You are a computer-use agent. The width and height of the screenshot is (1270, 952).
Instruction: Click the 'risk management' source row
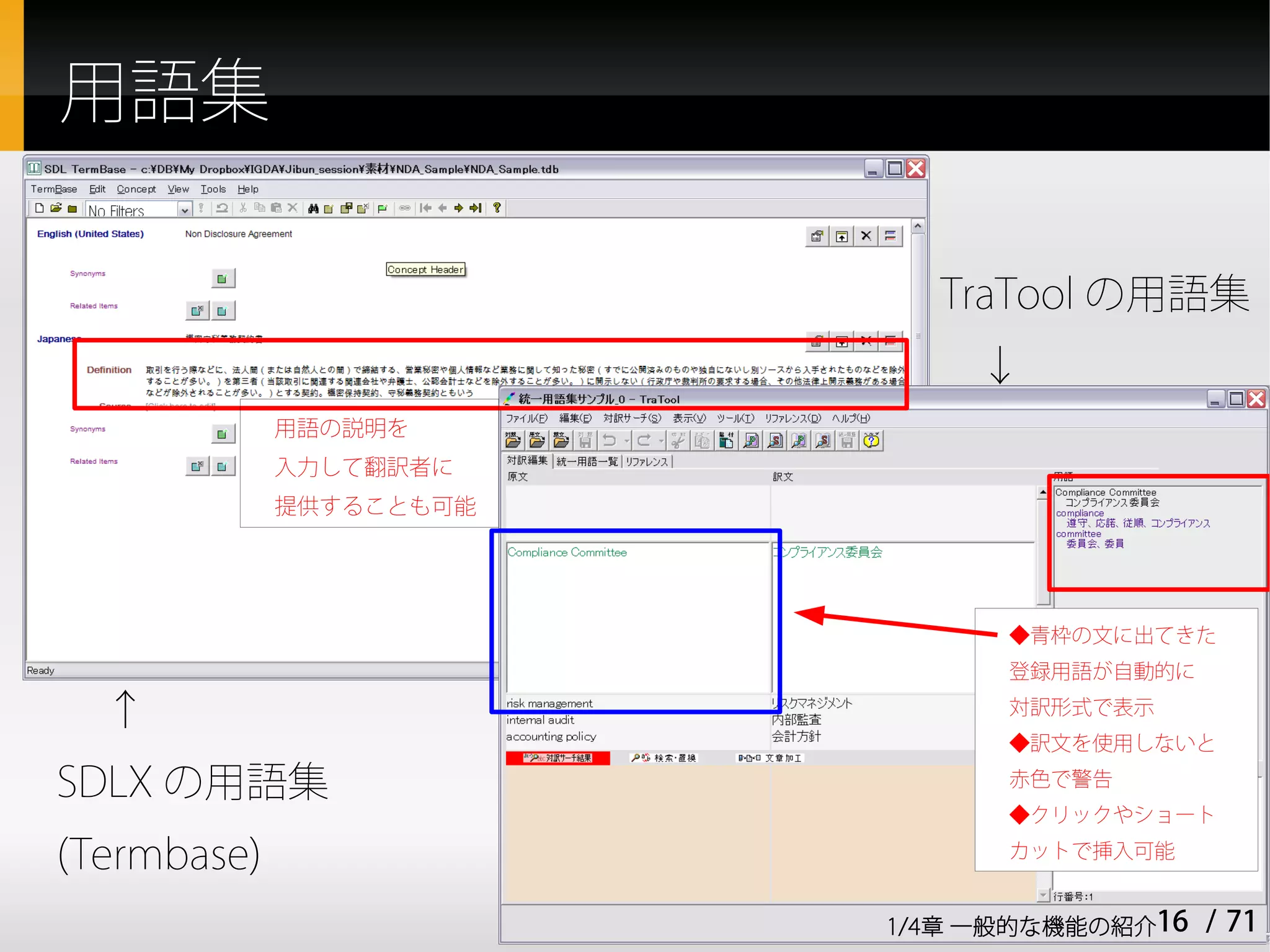coord(637,703)
